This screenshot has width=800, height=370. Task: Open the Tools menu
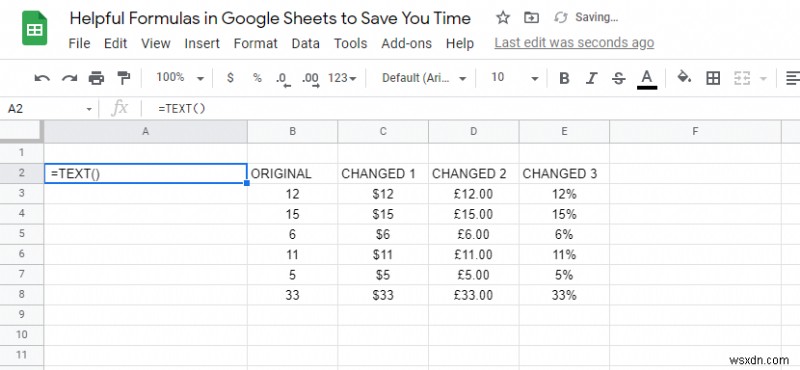[351, 43]
